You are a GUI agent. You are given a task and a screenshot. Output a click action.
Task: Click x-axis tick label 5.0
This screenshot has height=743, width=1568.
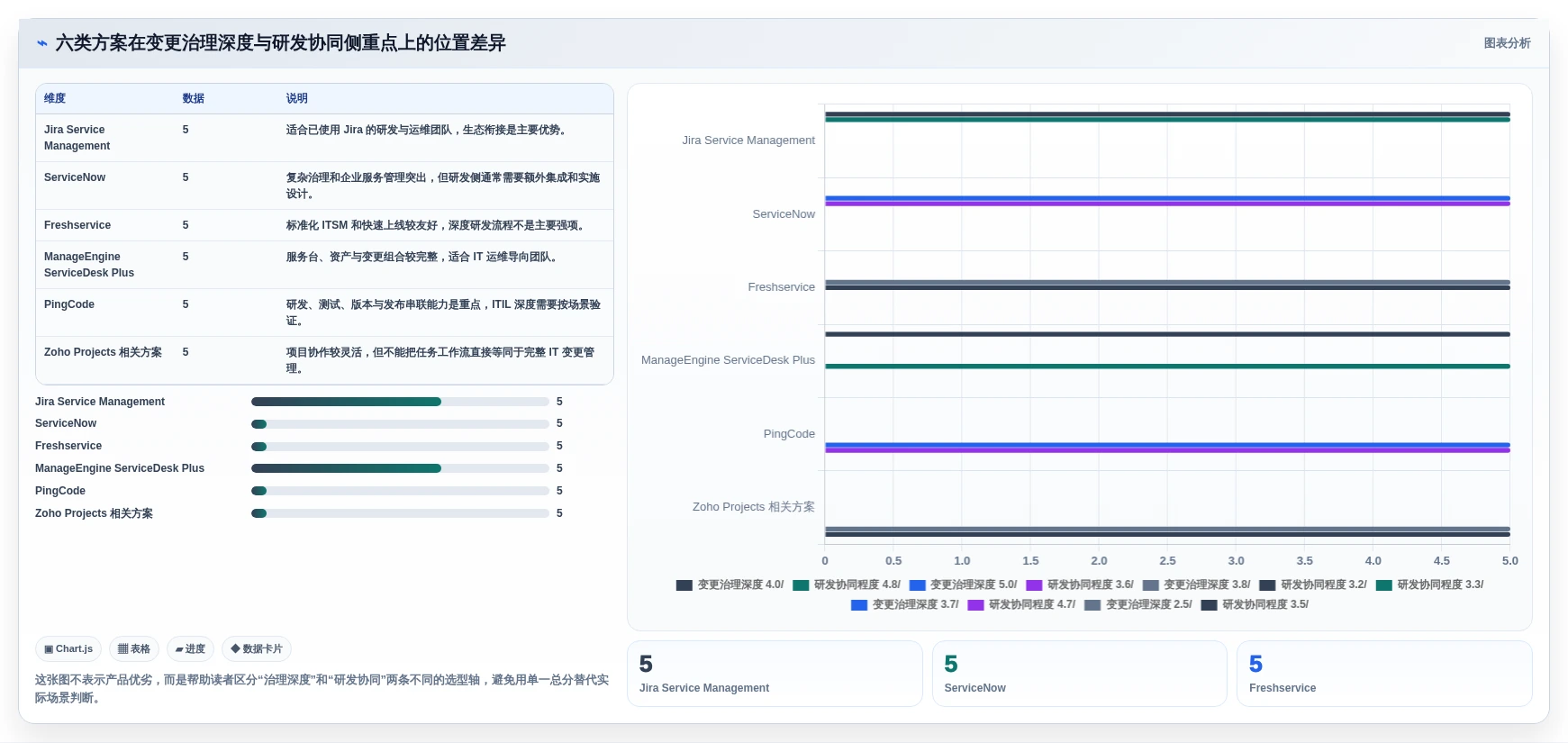[1509, 561]
